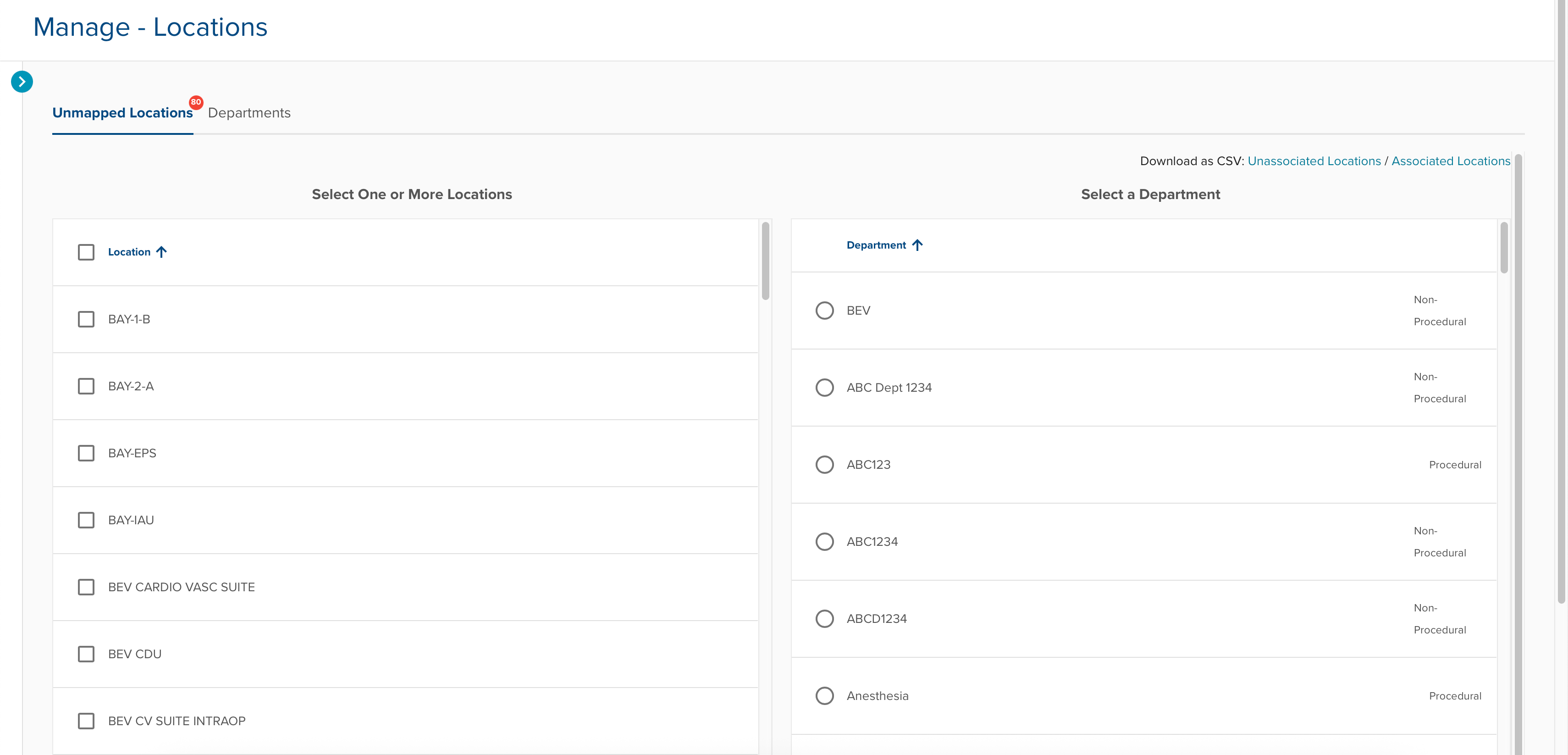The height and width of the screenshot is (755, 1568).
Task: Switch to the Departments tab
Action: (249, 113)
